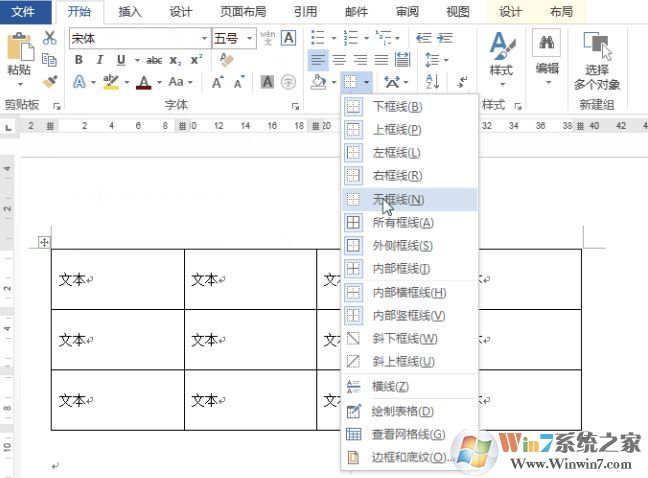This screenshot has width=648, height=478.
Task: Toggle superscript formatting
Action: pyautogui.click(x=196, y=60)
